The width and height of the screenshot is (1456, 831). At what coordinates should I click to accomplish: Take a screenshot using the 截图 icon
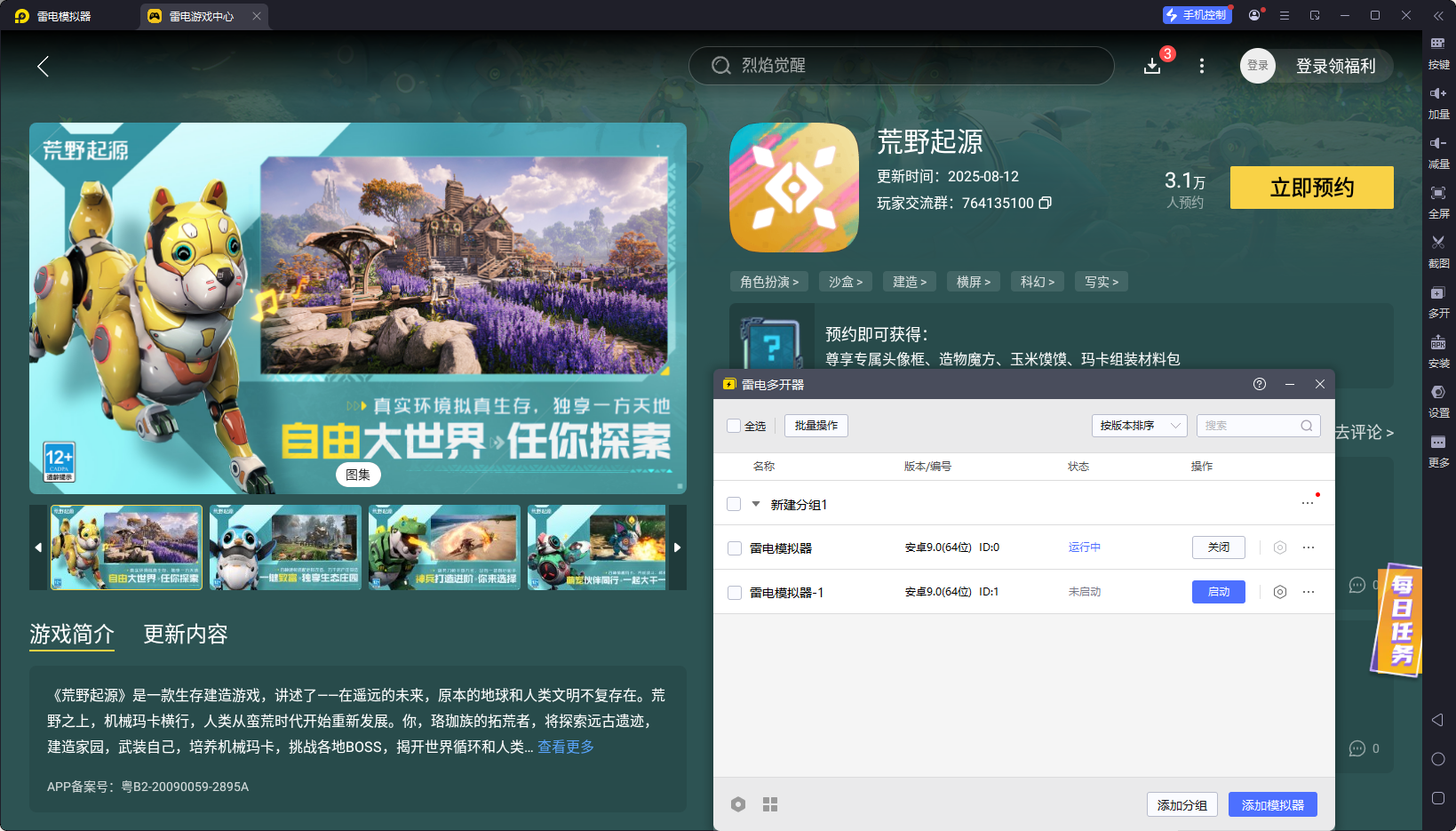(1439, 251)
